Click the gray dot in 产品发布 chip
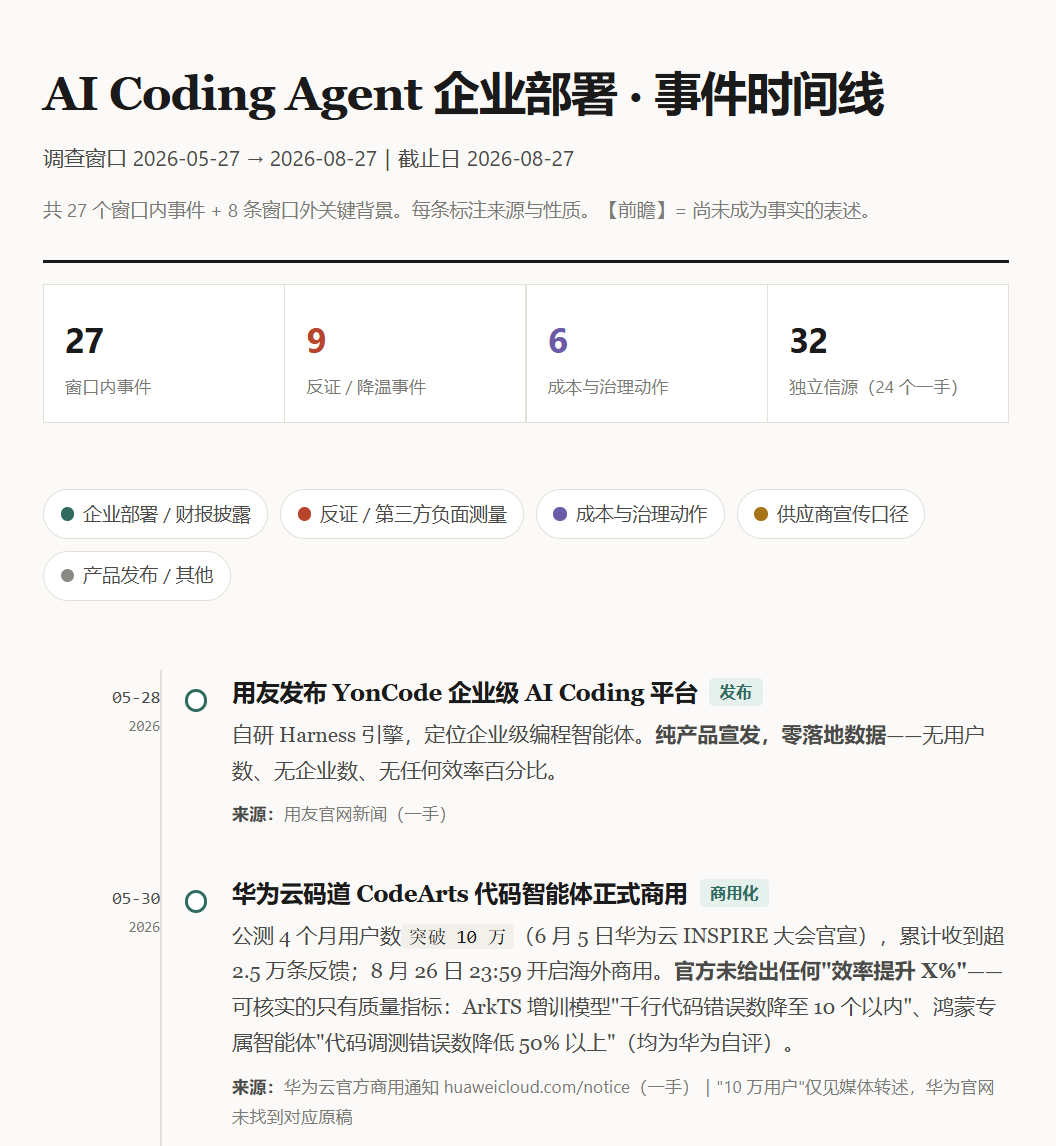1056x1146 pixels. [68, 576]
